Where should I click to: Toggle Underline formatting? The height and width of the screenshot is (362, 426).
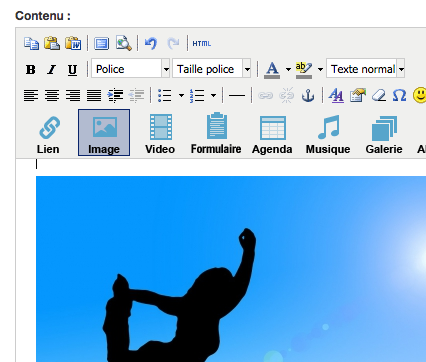coord(72,70)
